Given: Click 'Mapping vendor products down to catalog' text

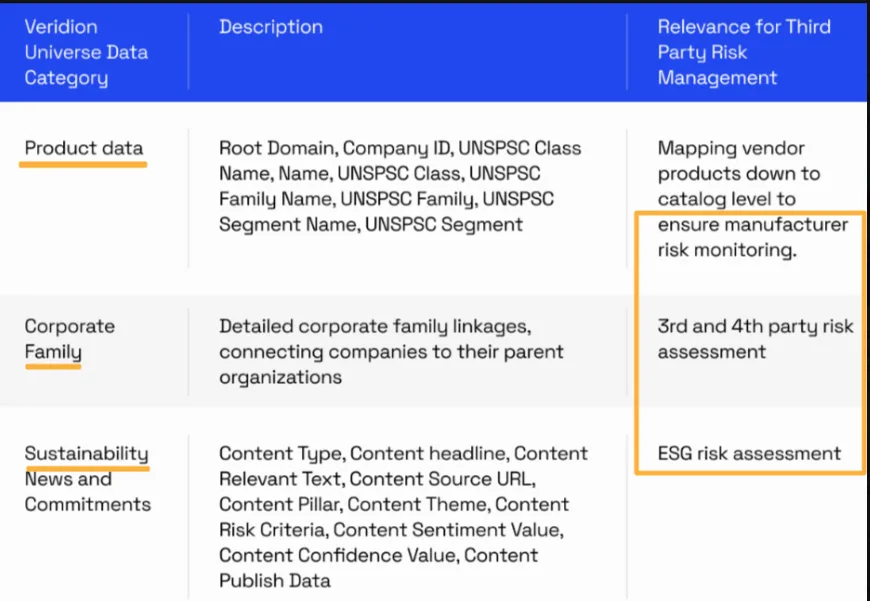Looking at the screenshot, I should click(x=753, y=199).
